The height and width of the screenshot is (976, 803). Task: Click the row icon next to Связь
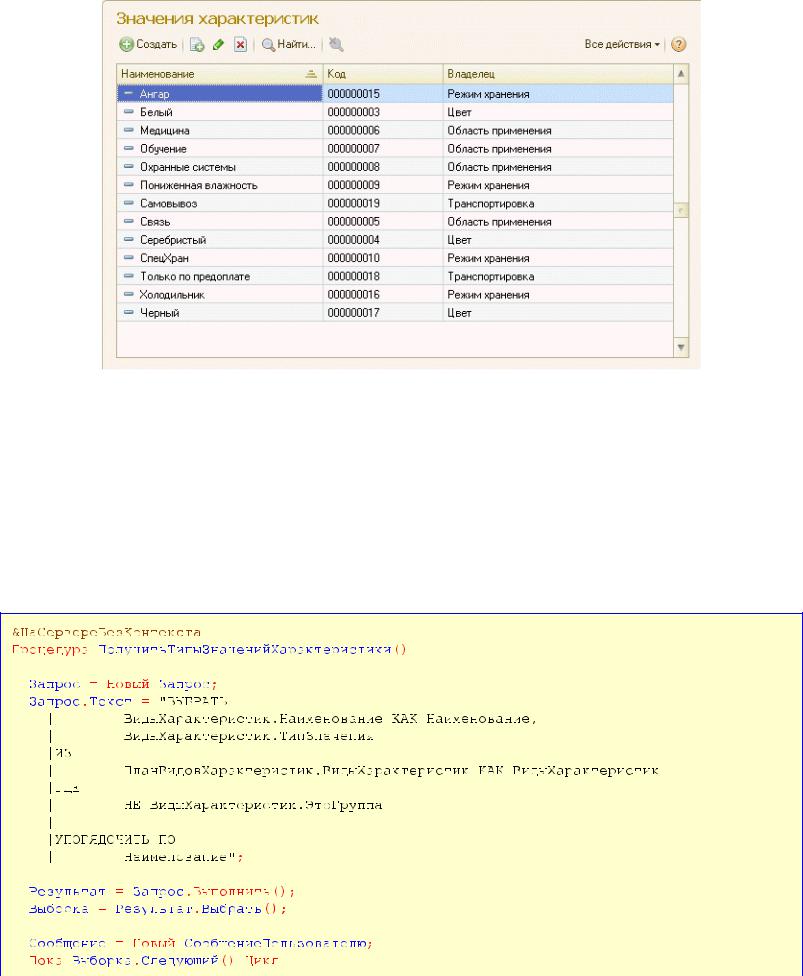(128, 221)
